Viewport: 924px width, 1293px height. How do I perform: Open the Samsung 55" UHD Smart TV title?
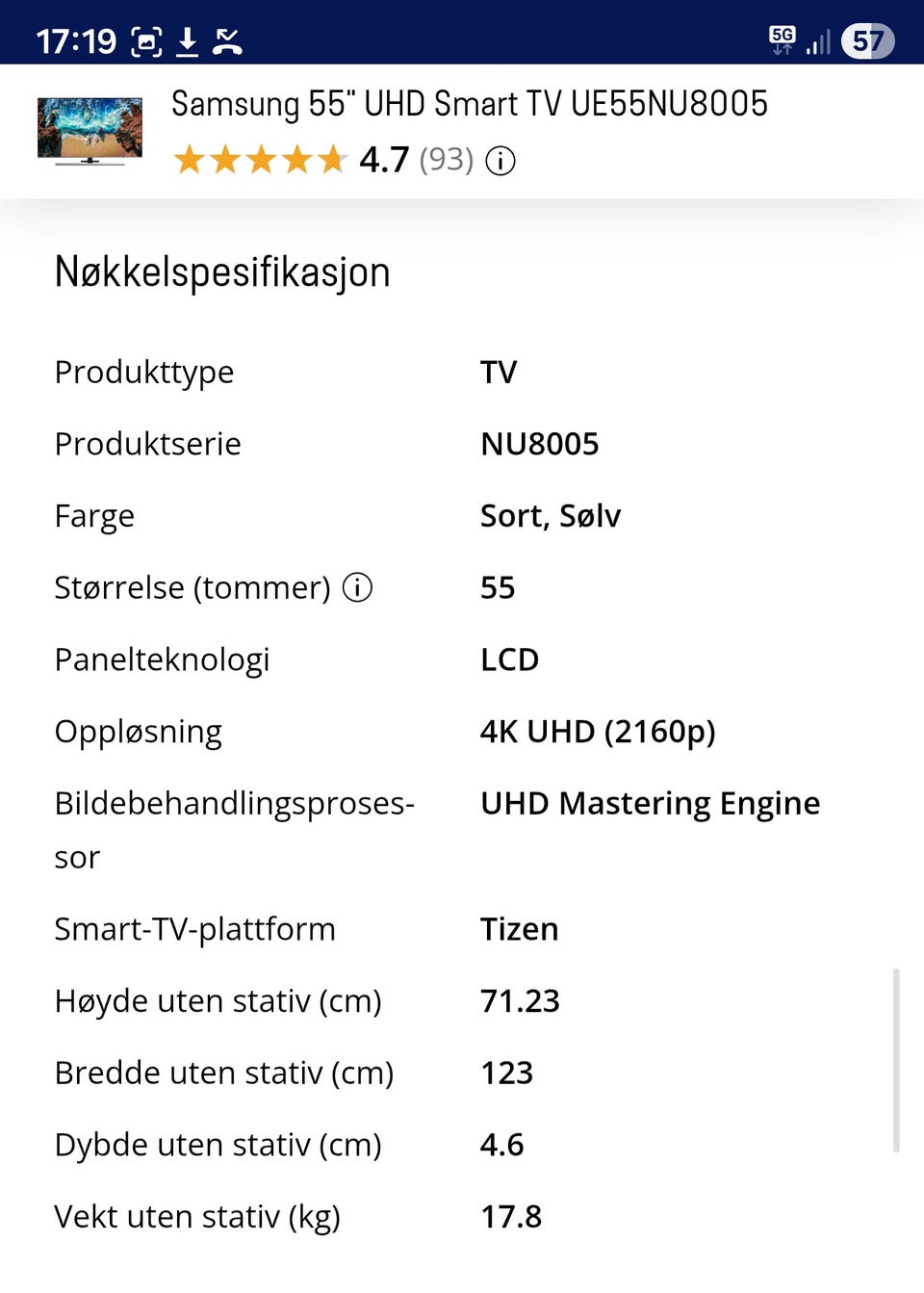tap(470, 104)
